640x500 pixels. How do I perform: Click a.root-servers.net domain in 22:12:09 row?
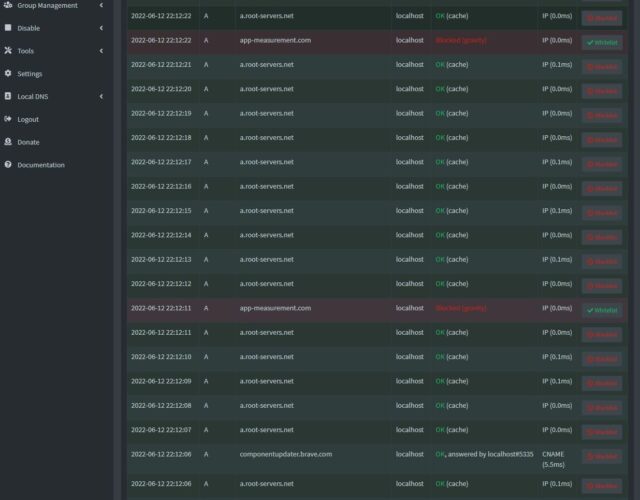pos(267,381)
